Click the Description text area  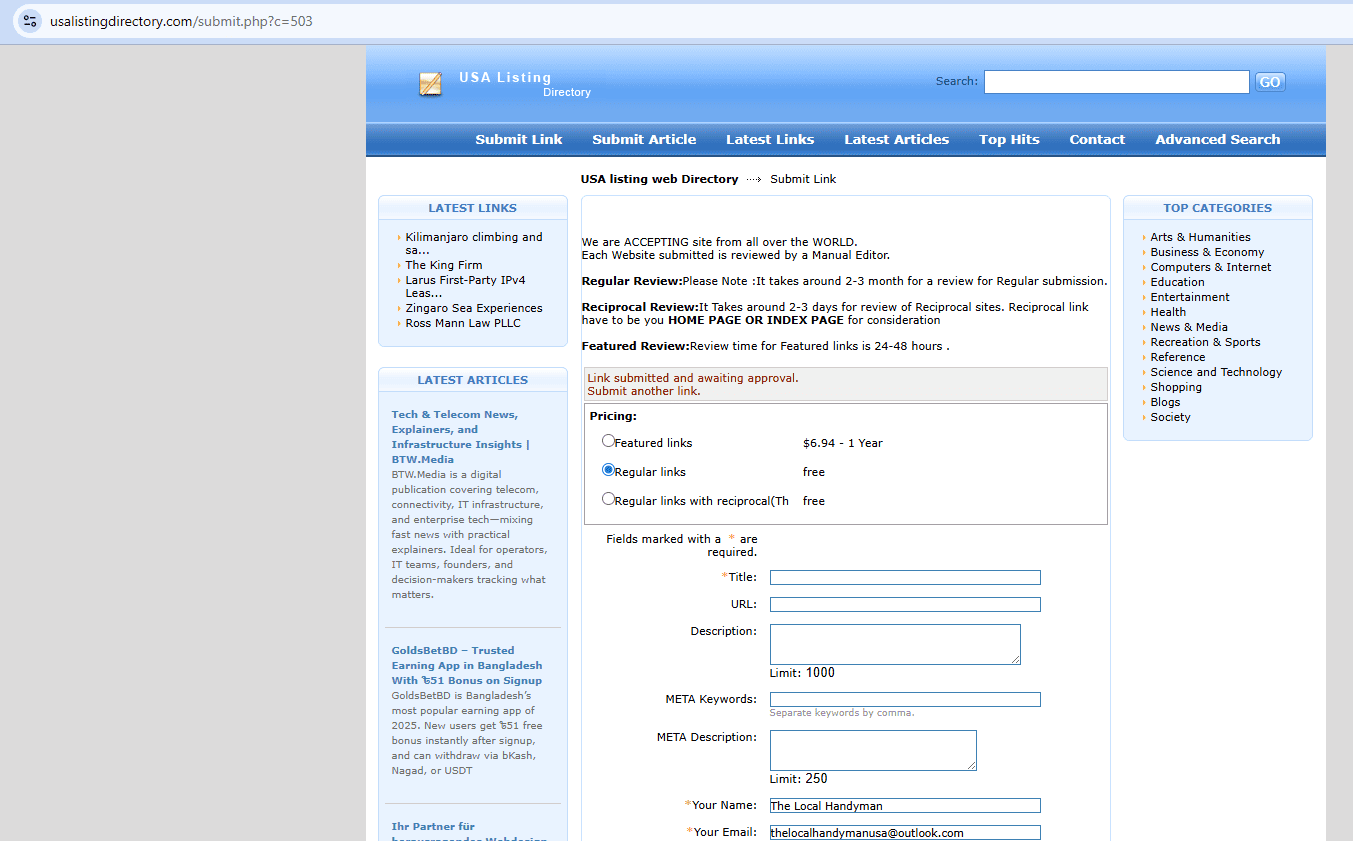click(894, 644)
